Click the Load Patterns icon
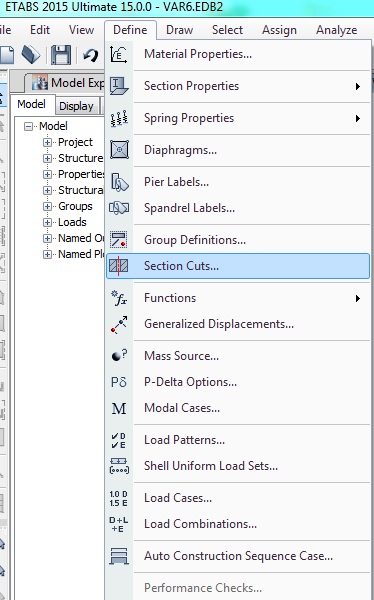The height and width of the screenshot is (600, 374). point(119,440)
